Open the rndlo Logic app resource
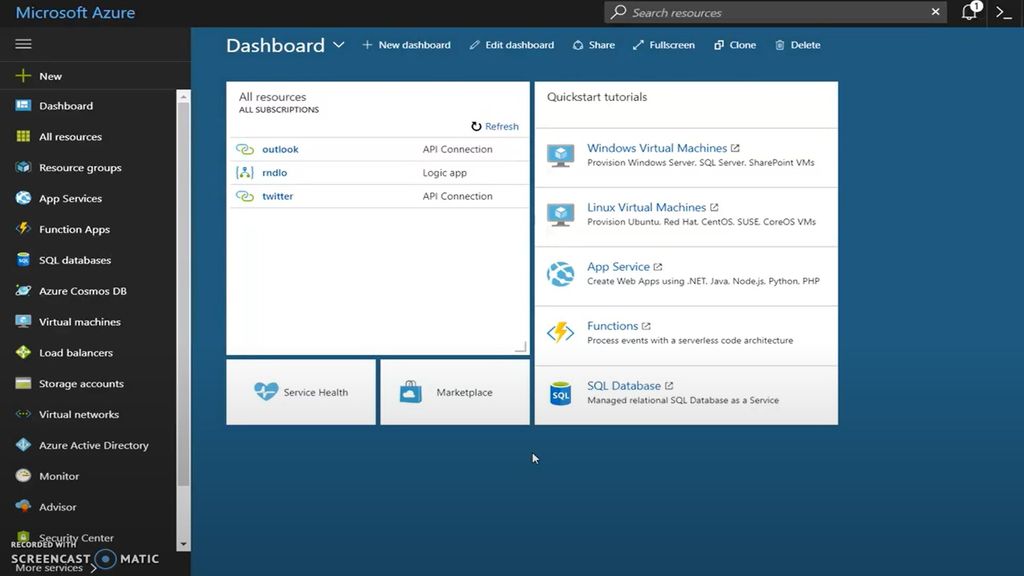 pyautogui.click(x=273, y=172)
